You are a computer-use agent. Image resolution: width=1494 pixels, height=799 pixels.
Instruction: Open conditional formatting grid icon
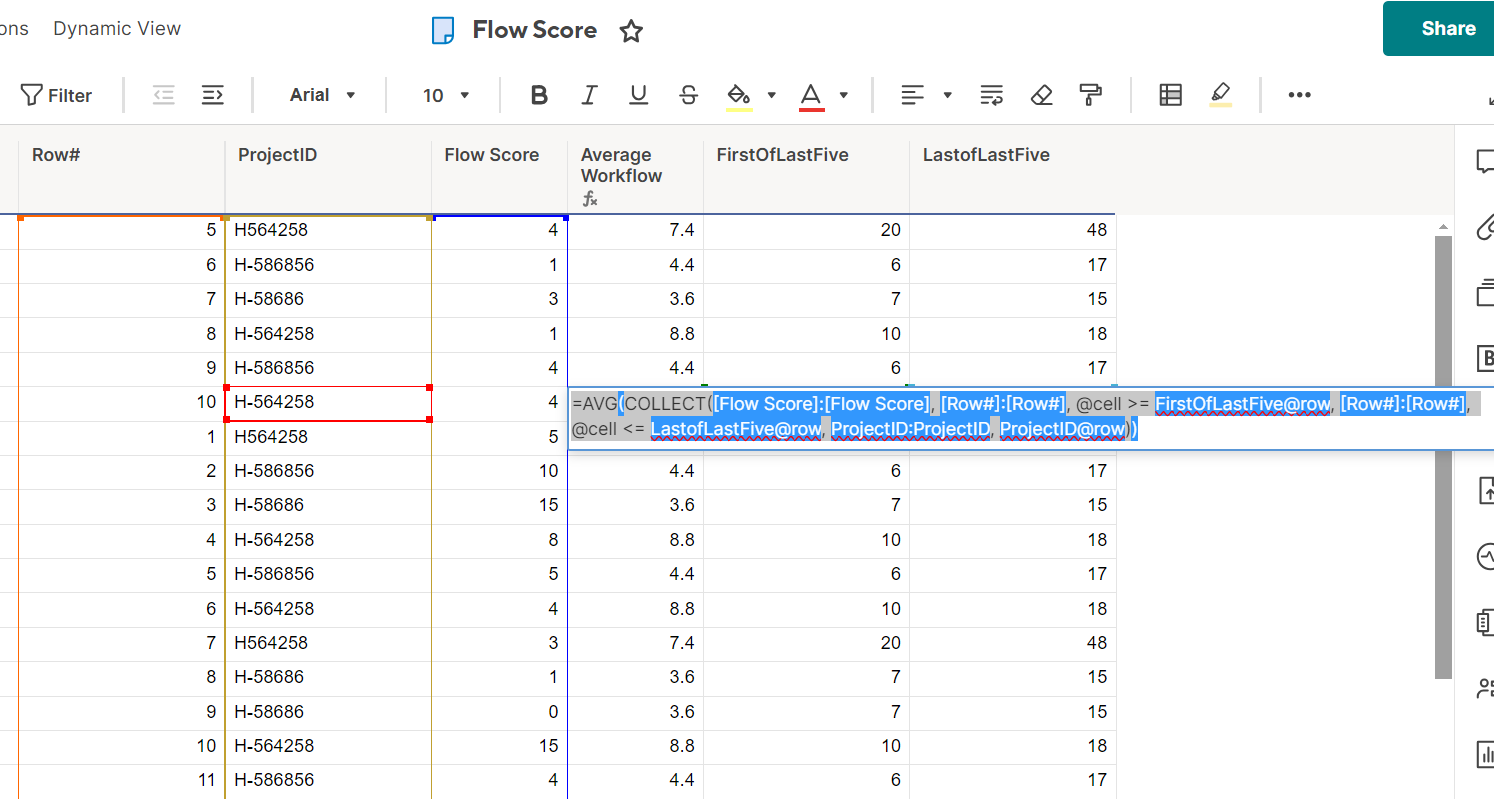1170,95
